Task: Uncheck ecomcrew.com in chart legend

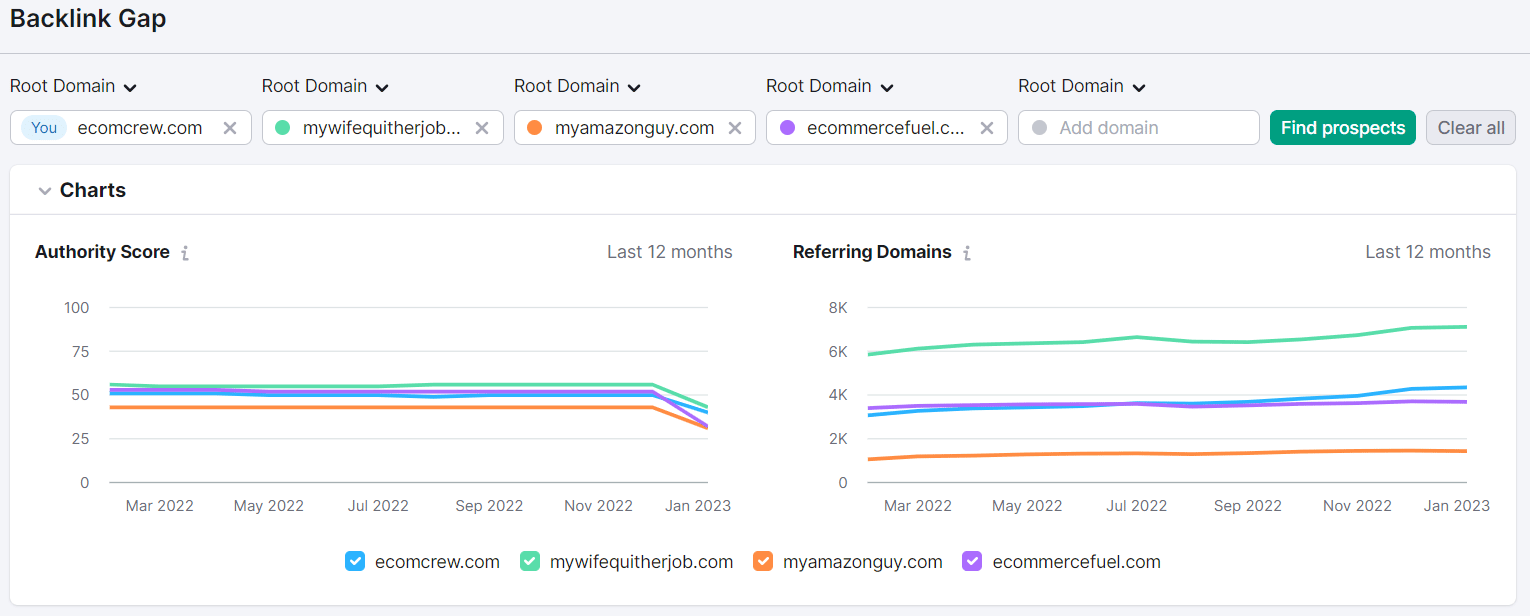Action: click(x=355, y=562)
